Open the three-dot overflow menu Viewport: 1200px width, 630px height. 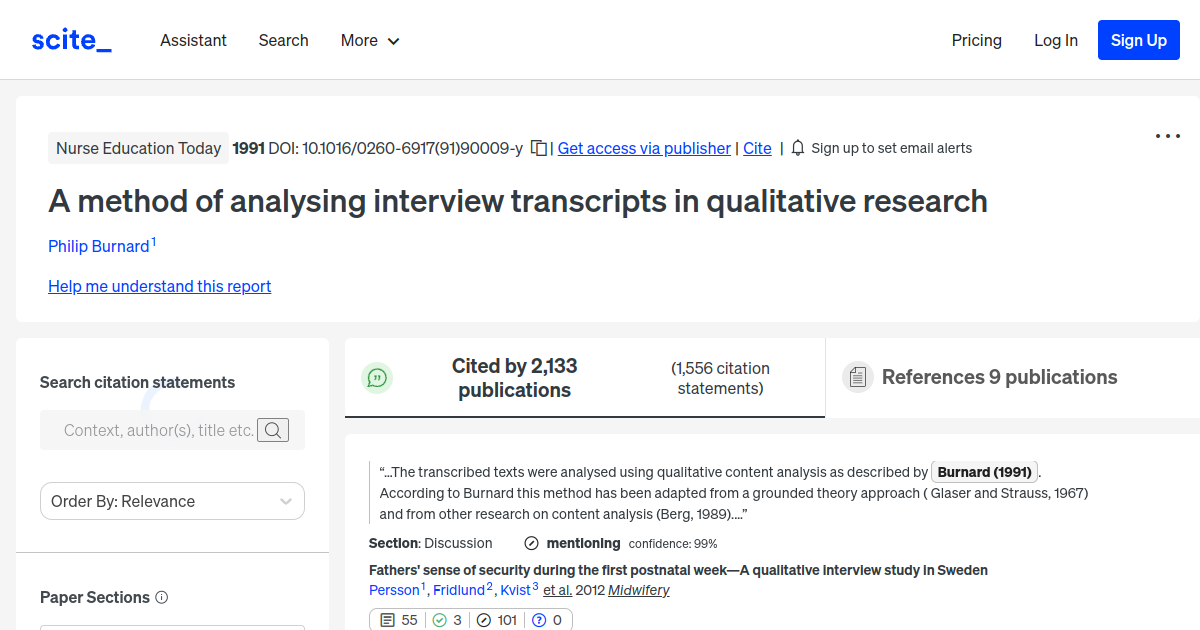point(1167,136)
